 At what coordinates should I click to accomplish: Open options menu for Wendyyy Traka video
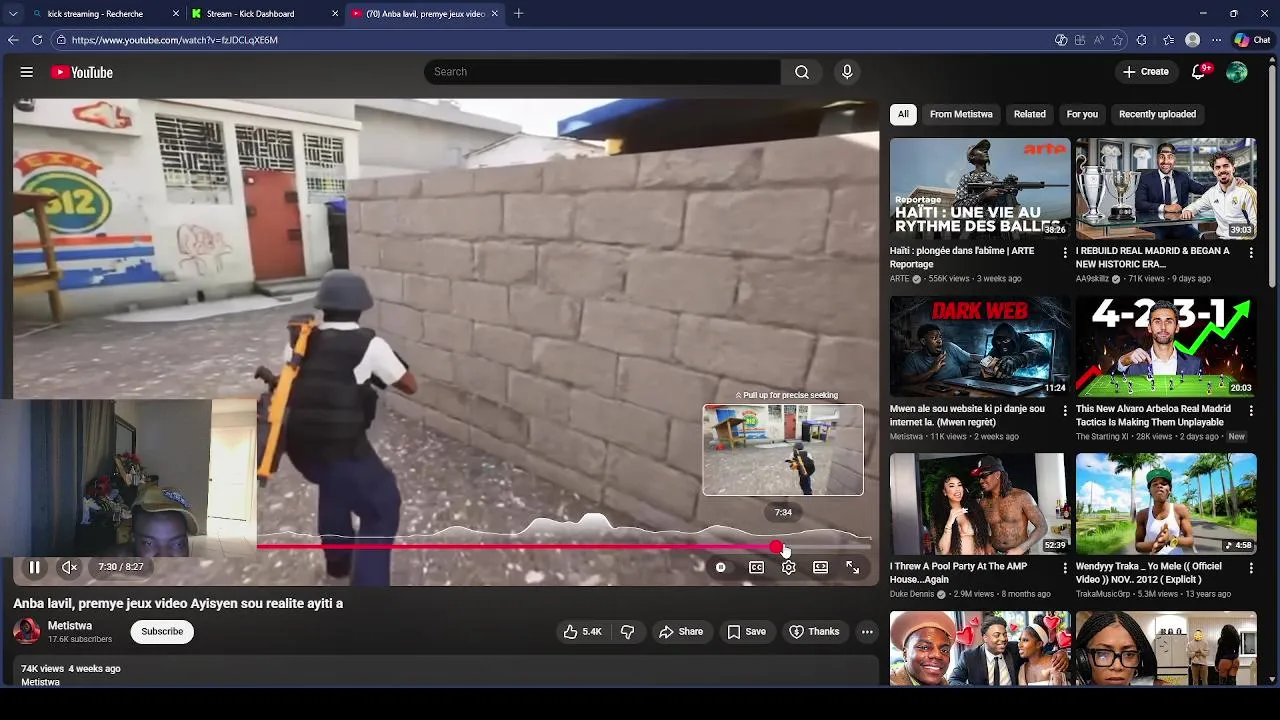1251,569
